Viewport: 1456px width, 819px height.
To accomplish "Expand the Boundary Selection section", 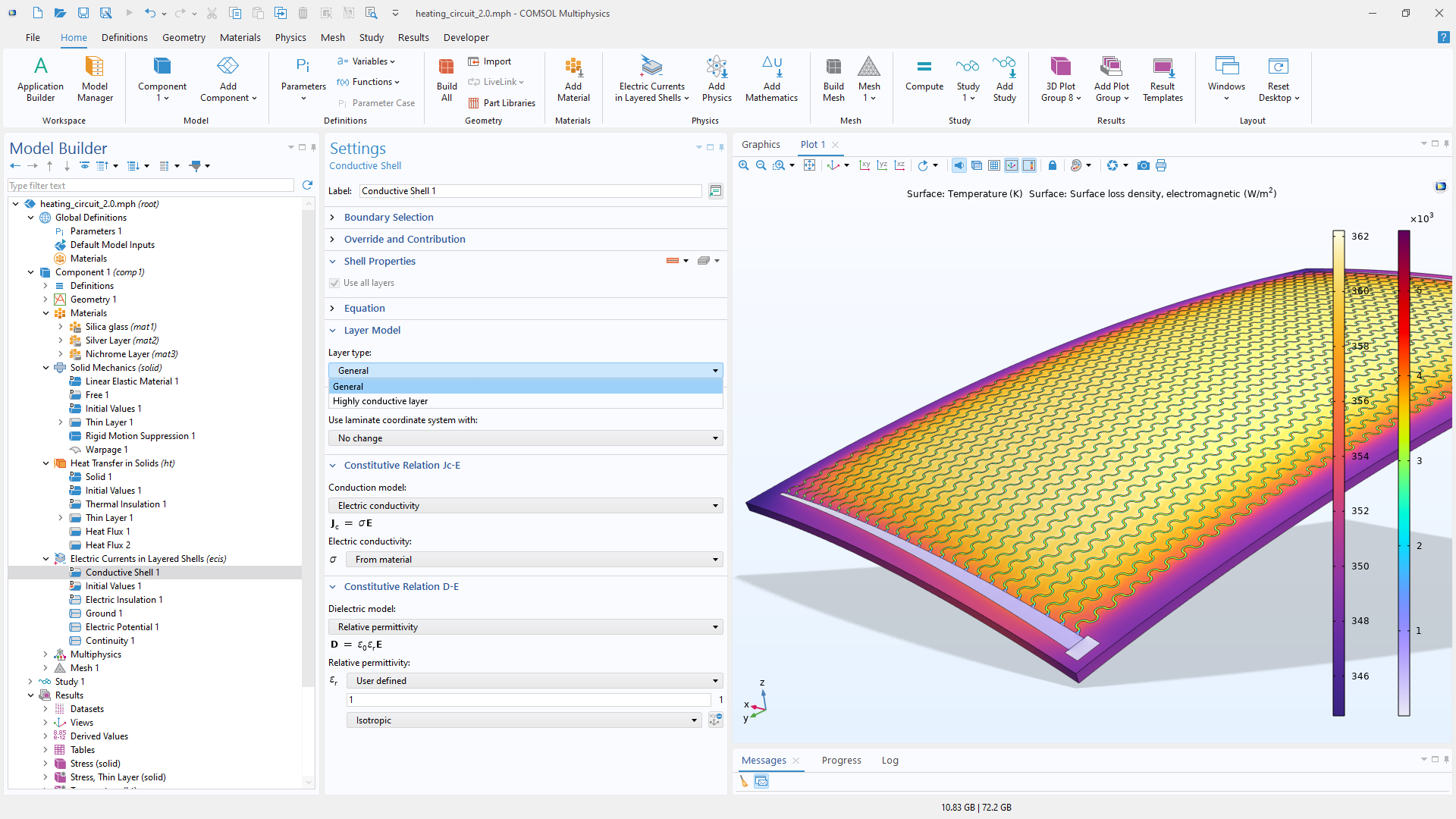I will (388, 217).
